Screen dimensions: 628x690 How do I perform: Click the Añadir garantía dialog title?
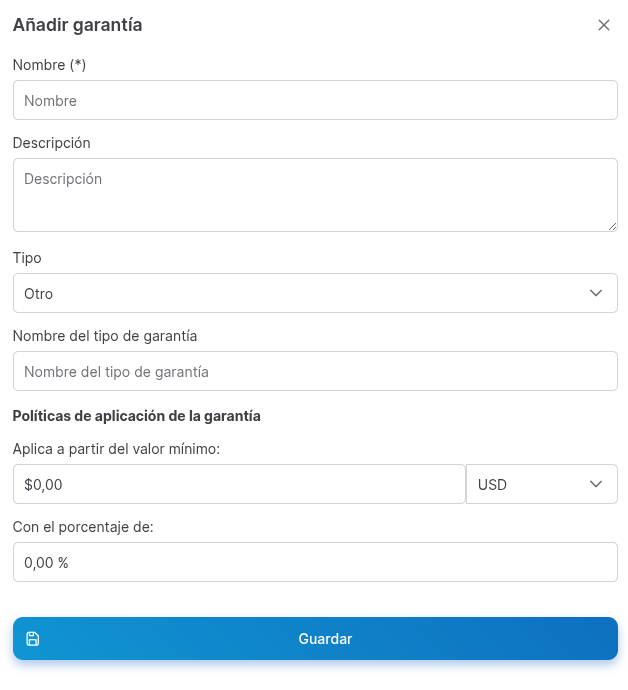click(x=77, y=25)
